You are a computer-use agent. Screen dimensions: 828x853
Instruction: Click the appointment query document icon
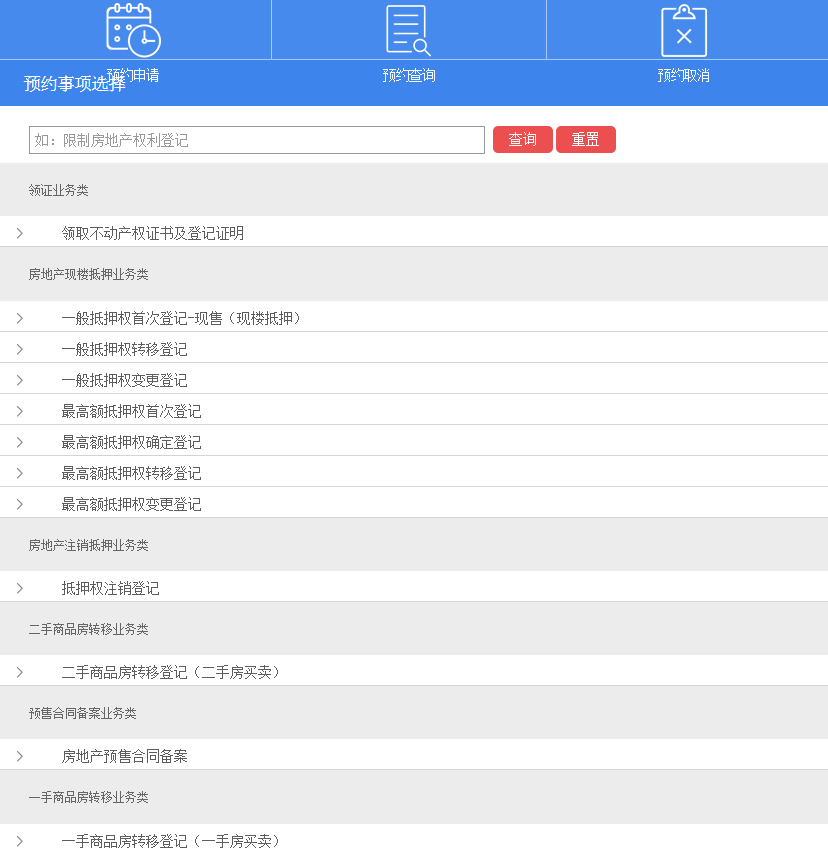click(408, 30)
